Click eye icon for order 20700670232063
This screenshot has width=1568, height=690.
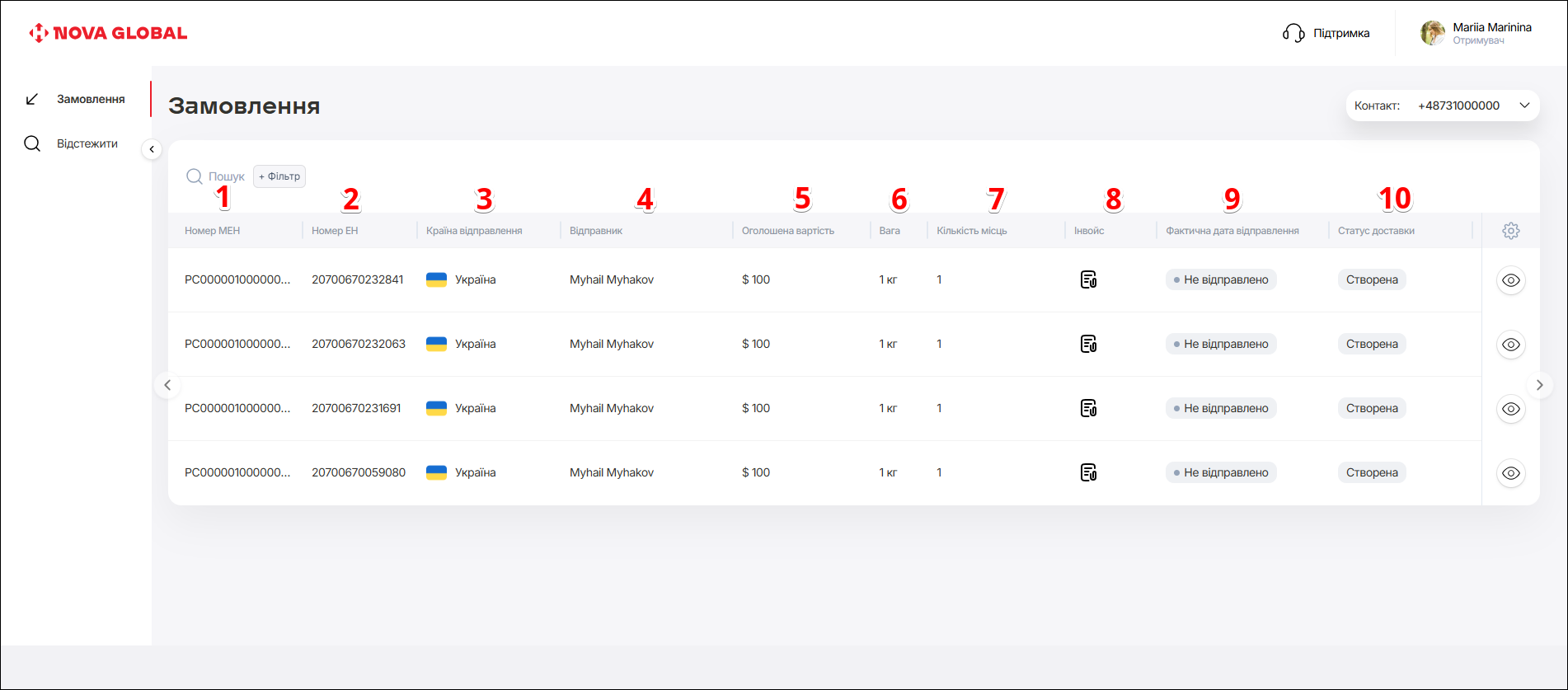(1510, 345)
